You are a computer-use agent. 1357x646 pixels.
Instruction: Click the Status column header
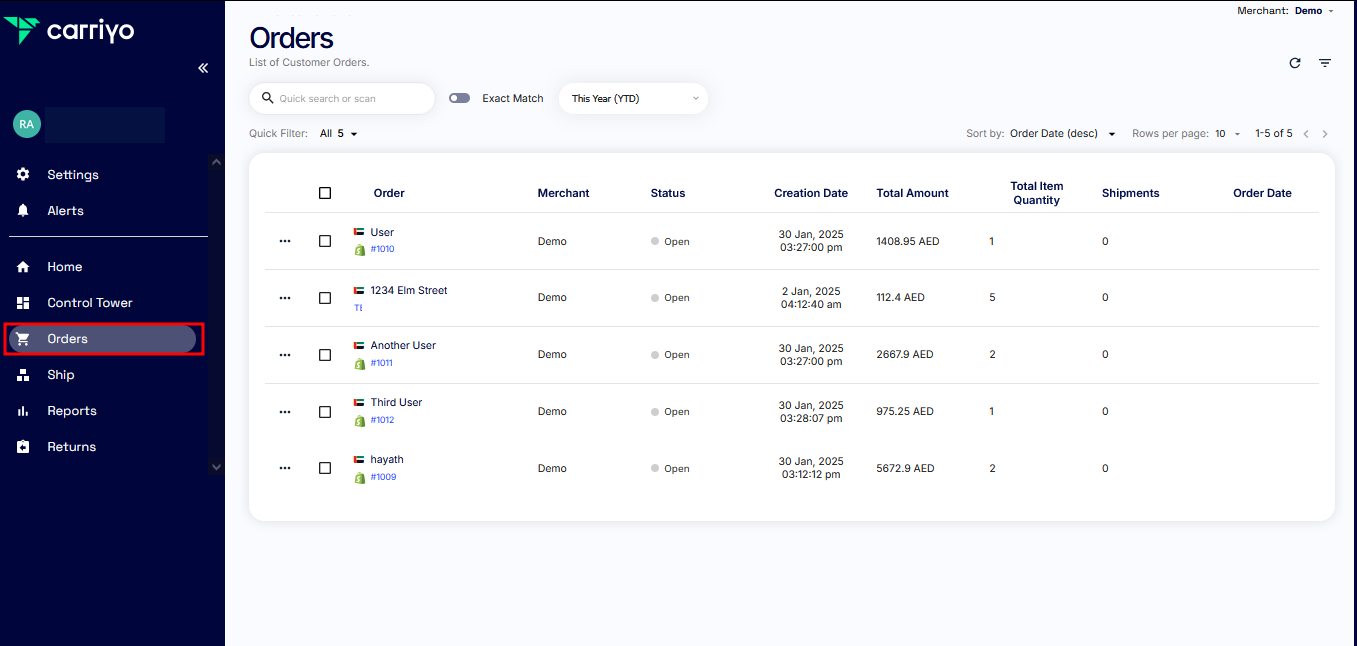click(668, 193)
